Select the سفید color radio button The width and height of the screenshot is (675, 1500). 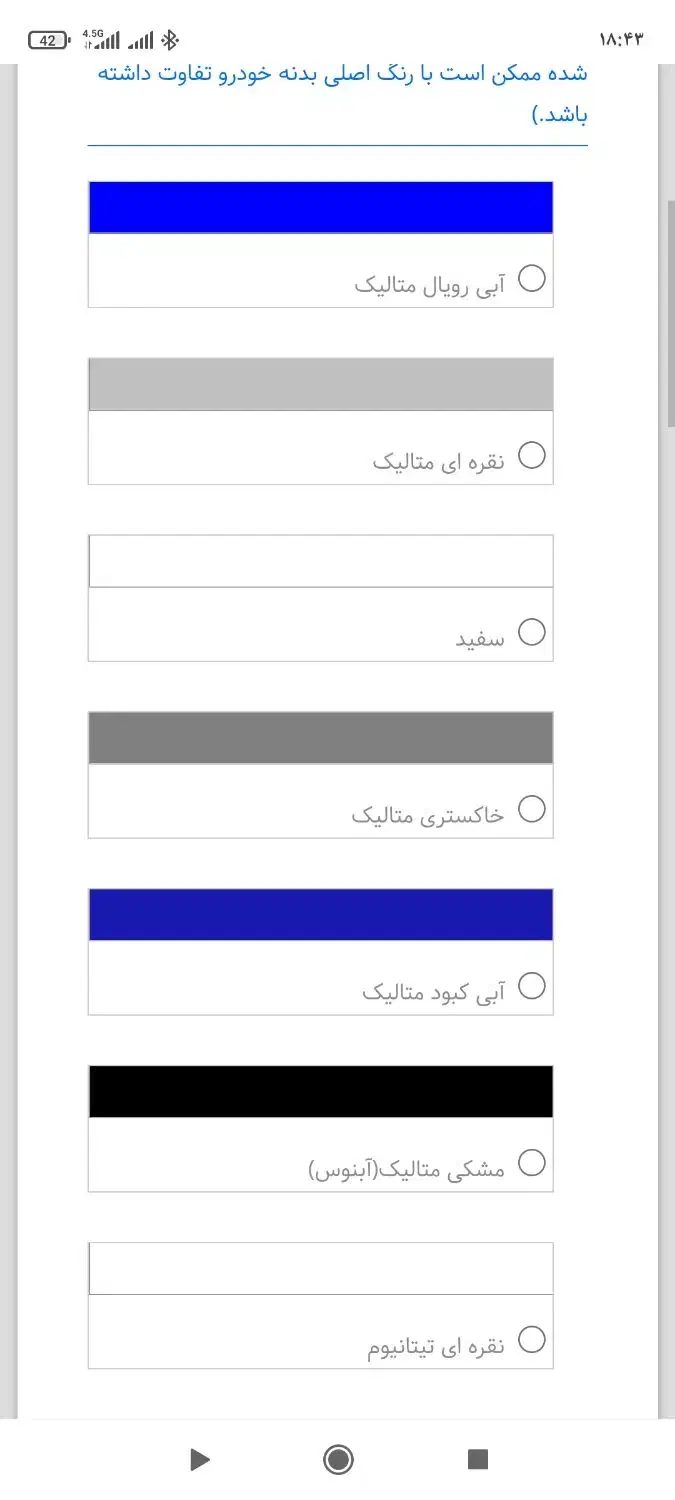pyautogui.click(x=532, y=632)
